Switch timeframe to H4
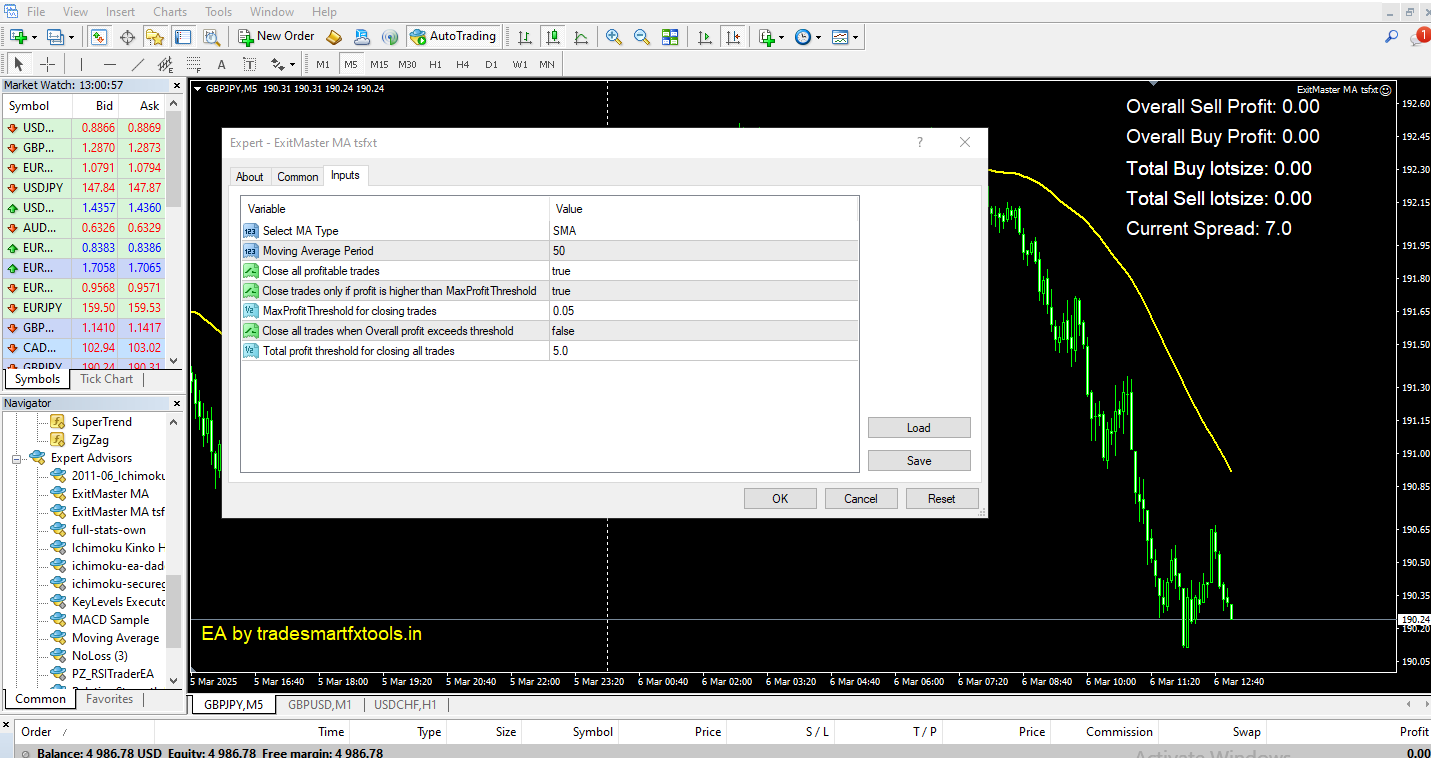The image size is (1431, 758). [x=463, y=64]
